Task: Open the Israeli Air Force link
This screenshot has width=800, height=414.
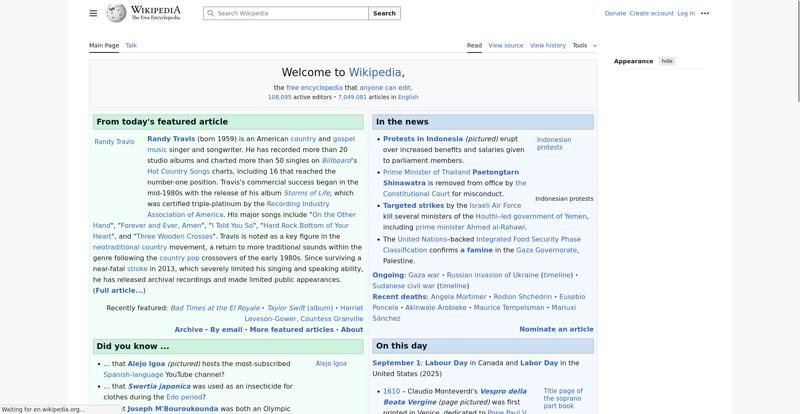Action: (495, 205)
